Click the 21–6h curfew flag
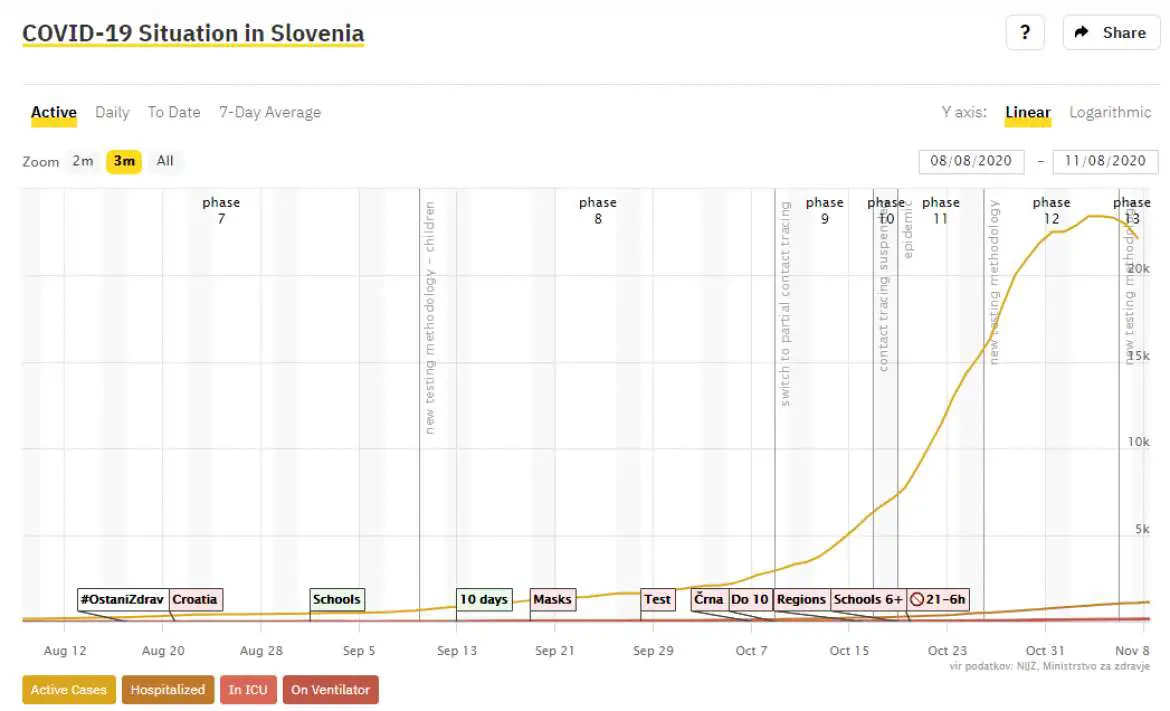 (938, 599)
